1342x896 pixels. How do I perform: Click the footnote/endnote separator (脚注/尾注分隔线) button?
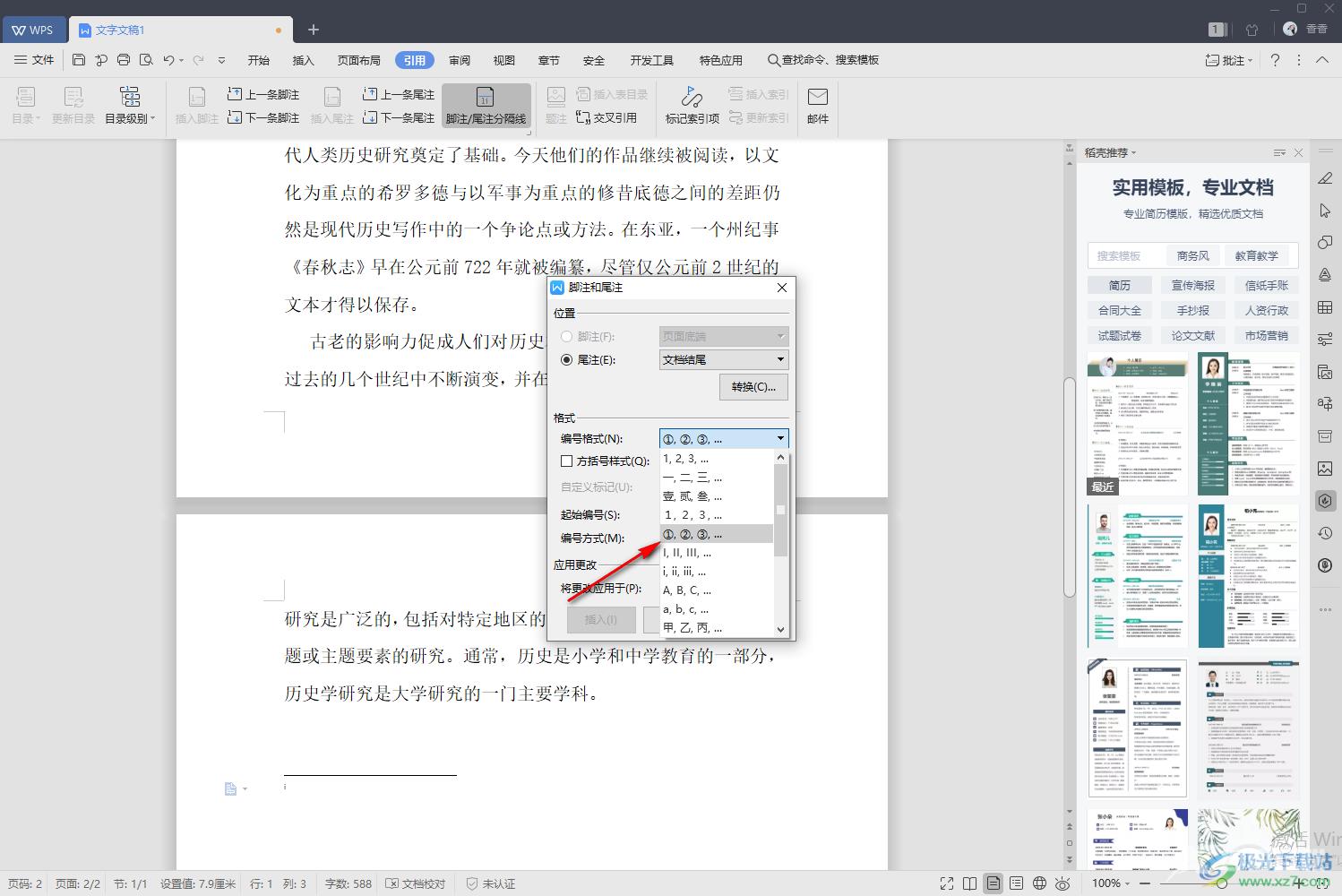[x=486, y=106]
